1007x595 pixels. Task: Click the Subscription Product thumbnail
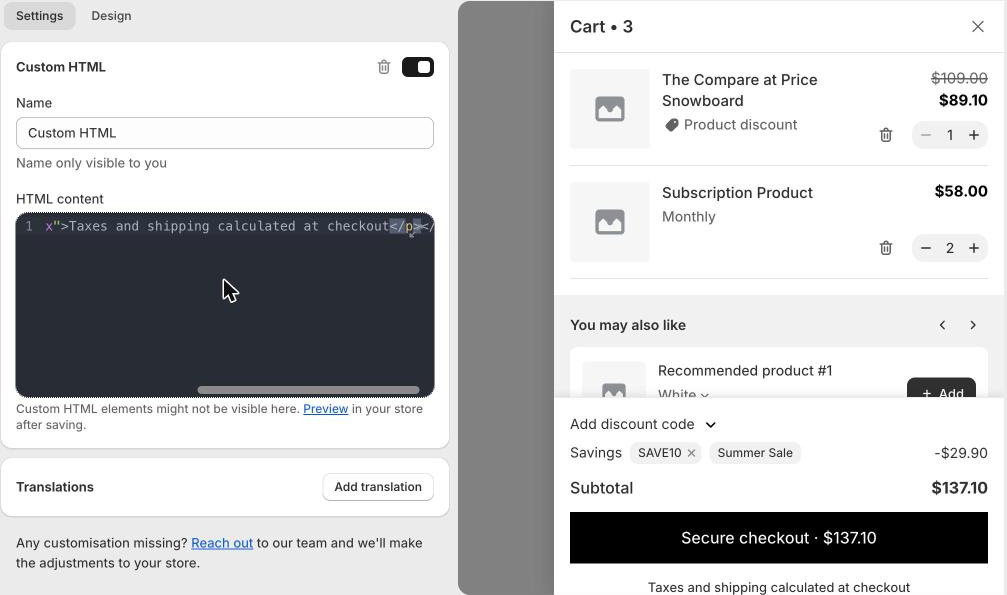coord(609,222)
